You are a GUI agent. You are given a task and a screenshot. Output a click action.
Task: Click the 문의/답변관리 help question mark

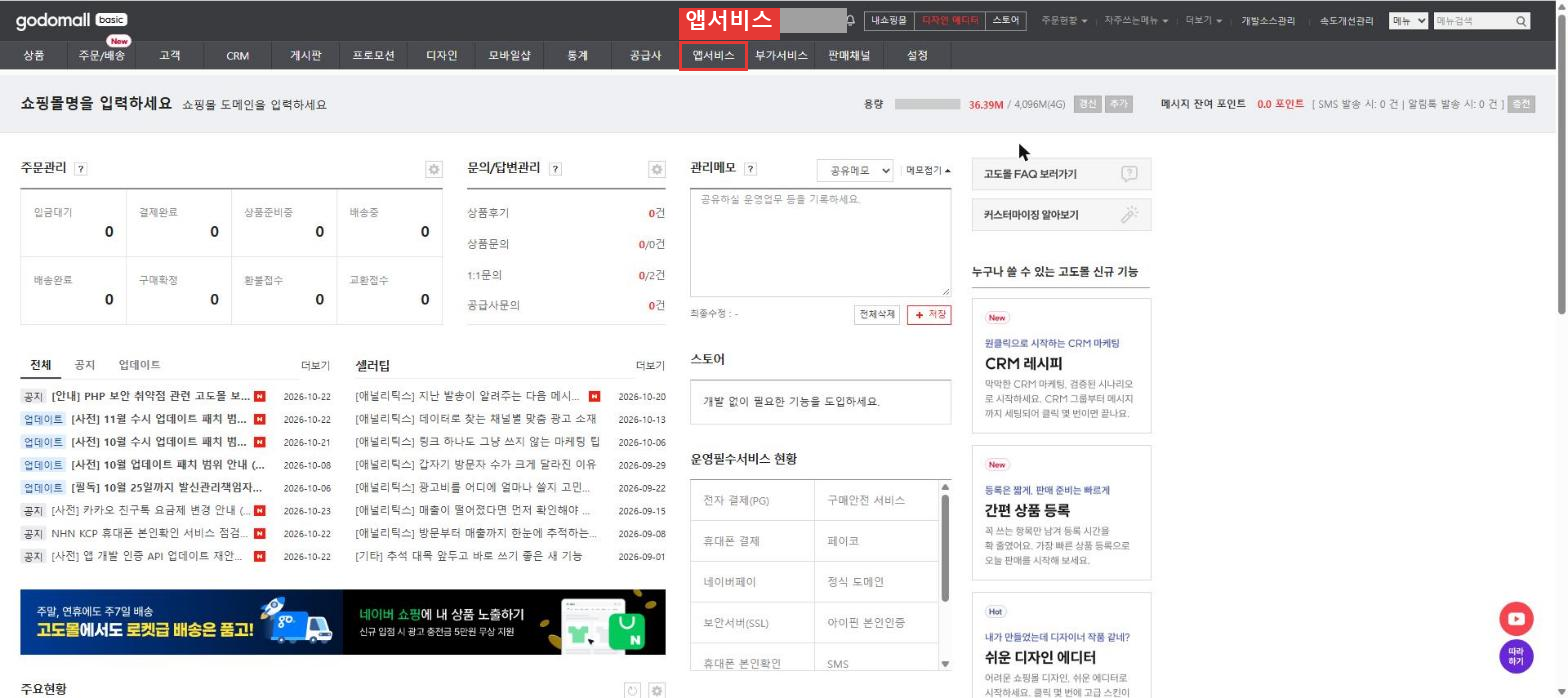click(555, 169)
